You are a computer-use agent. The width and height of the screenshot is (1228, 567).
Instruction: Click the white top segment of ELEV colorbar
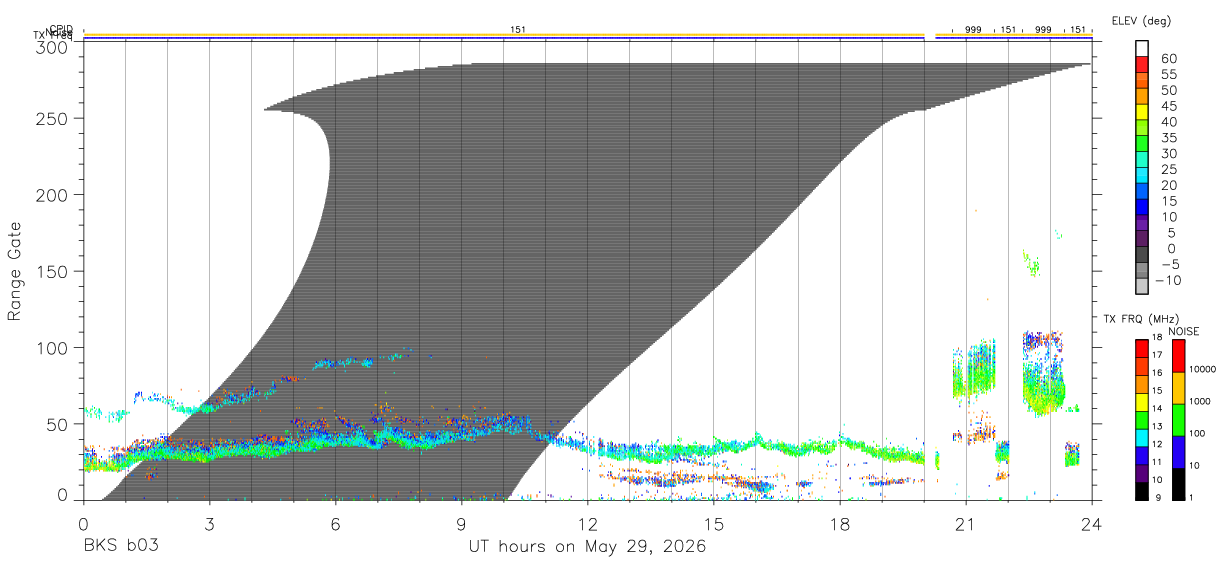1142,49
